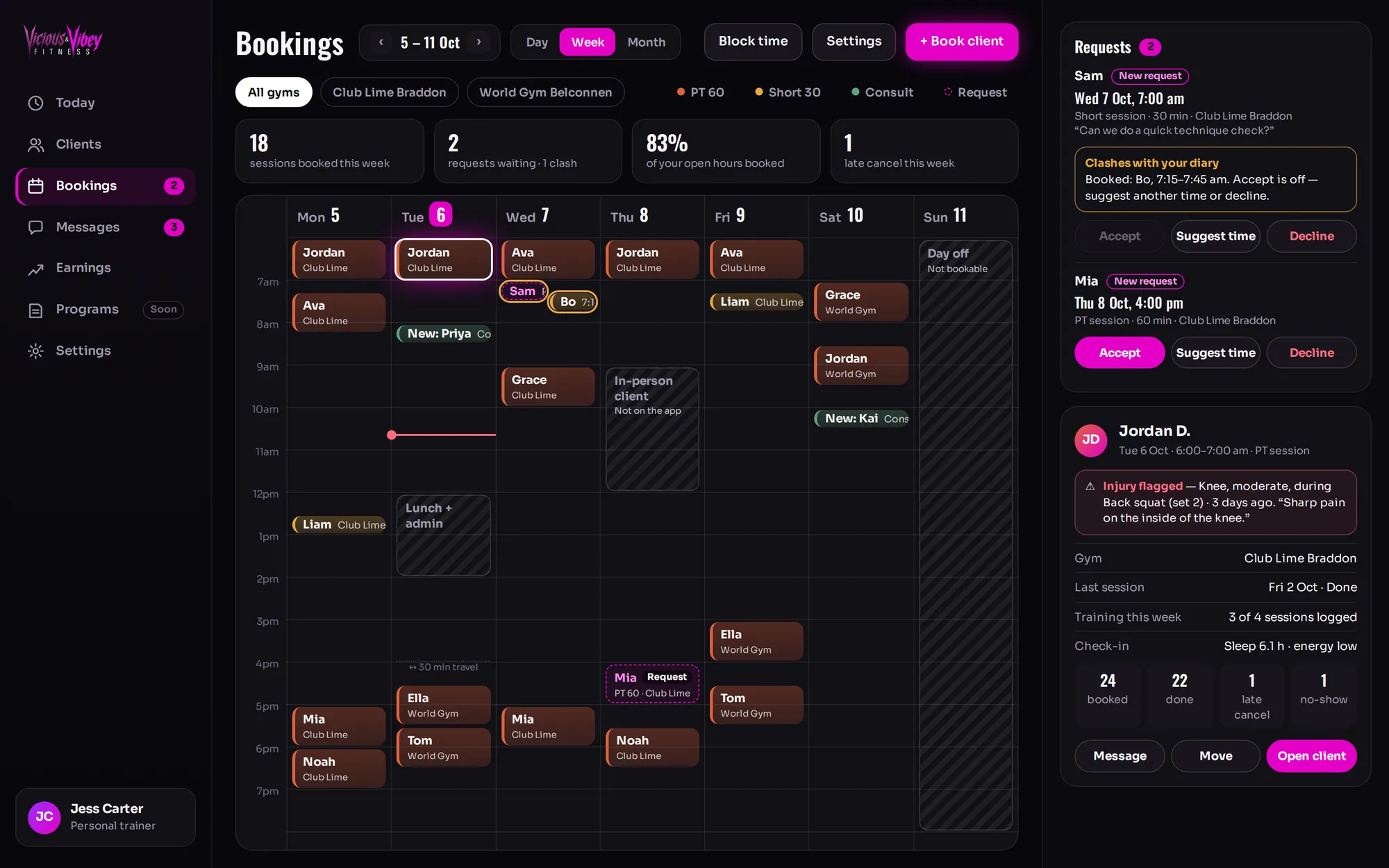Select the Week view

pos(588,42)
